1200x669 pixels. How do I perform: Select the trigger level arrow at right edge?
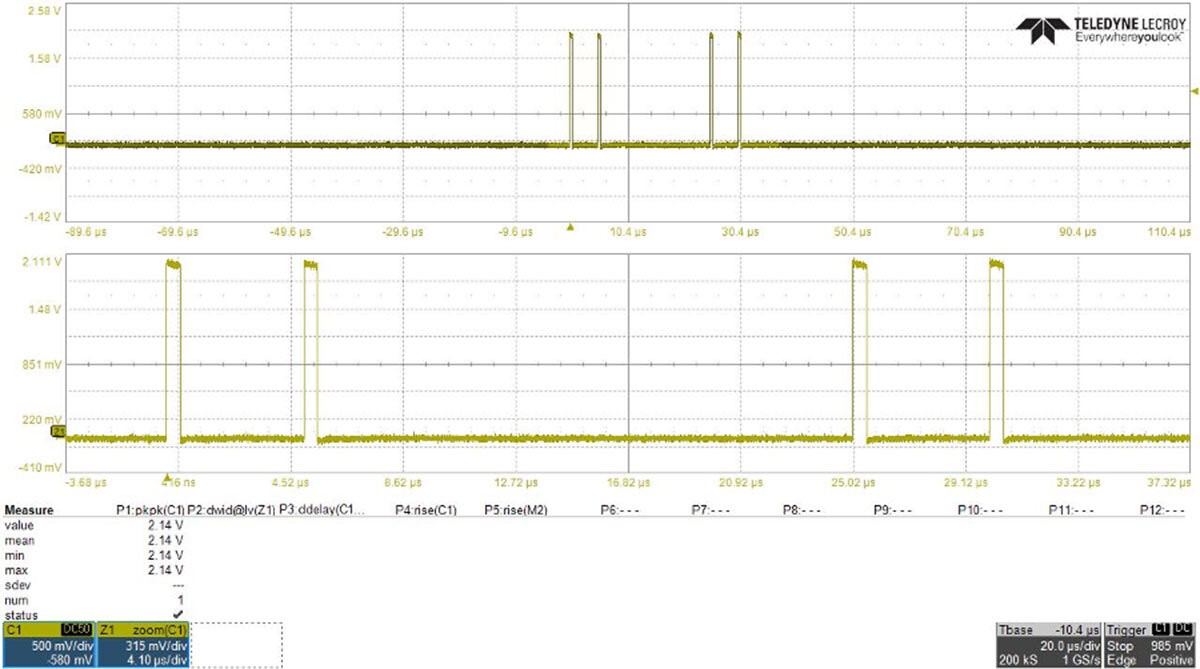[1193, 91]
